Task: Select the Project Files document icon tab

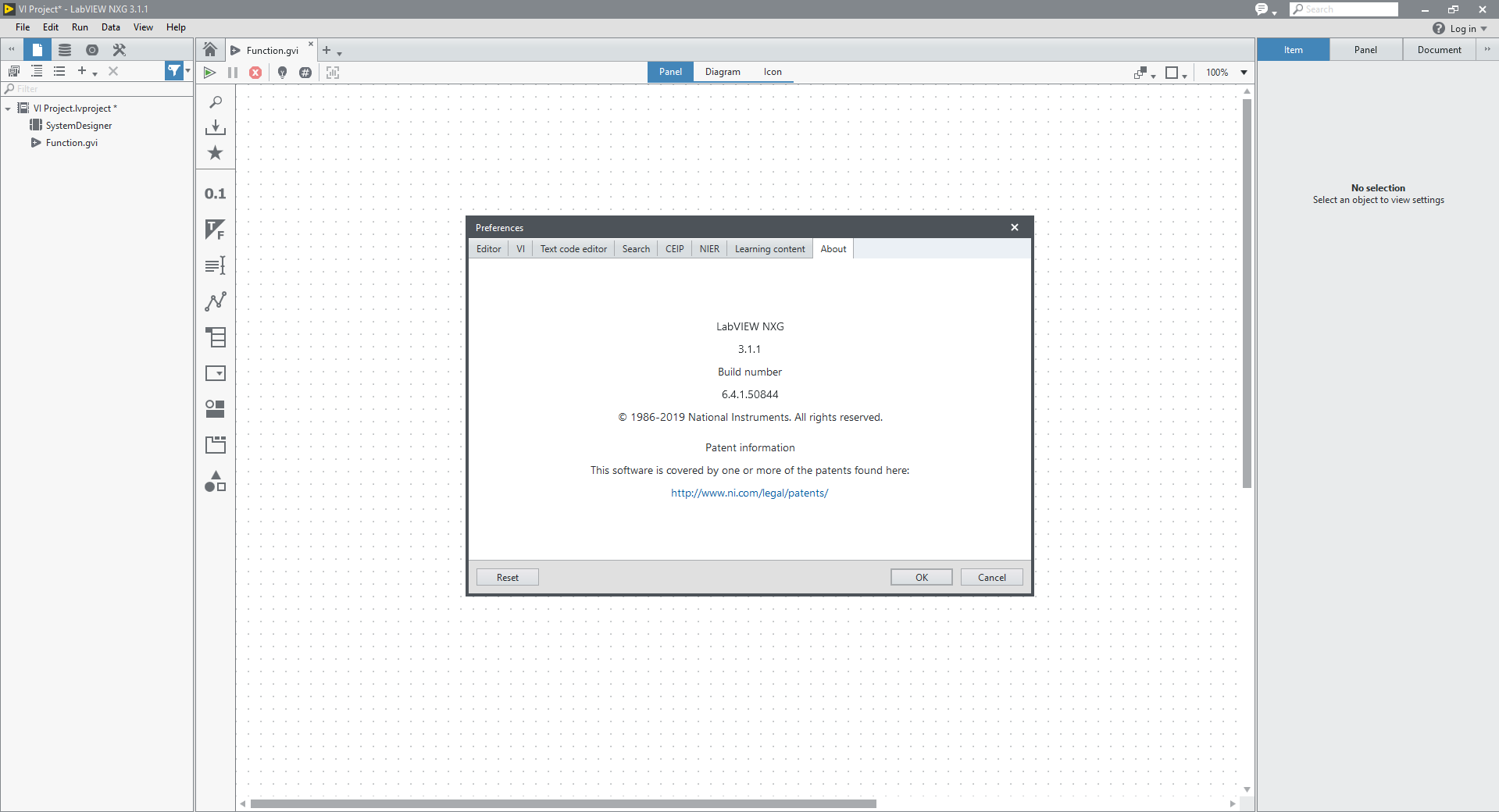Action: [37, 49]
